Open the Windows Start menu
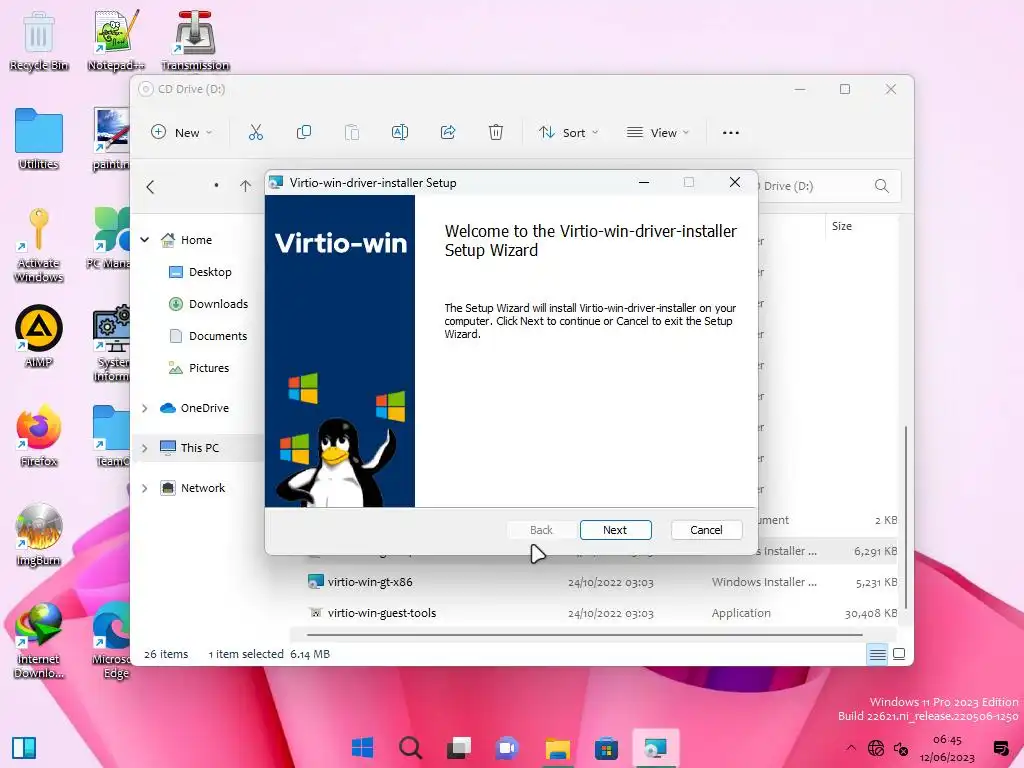Viewport: 1024px width, 768px height. [362, 747]
